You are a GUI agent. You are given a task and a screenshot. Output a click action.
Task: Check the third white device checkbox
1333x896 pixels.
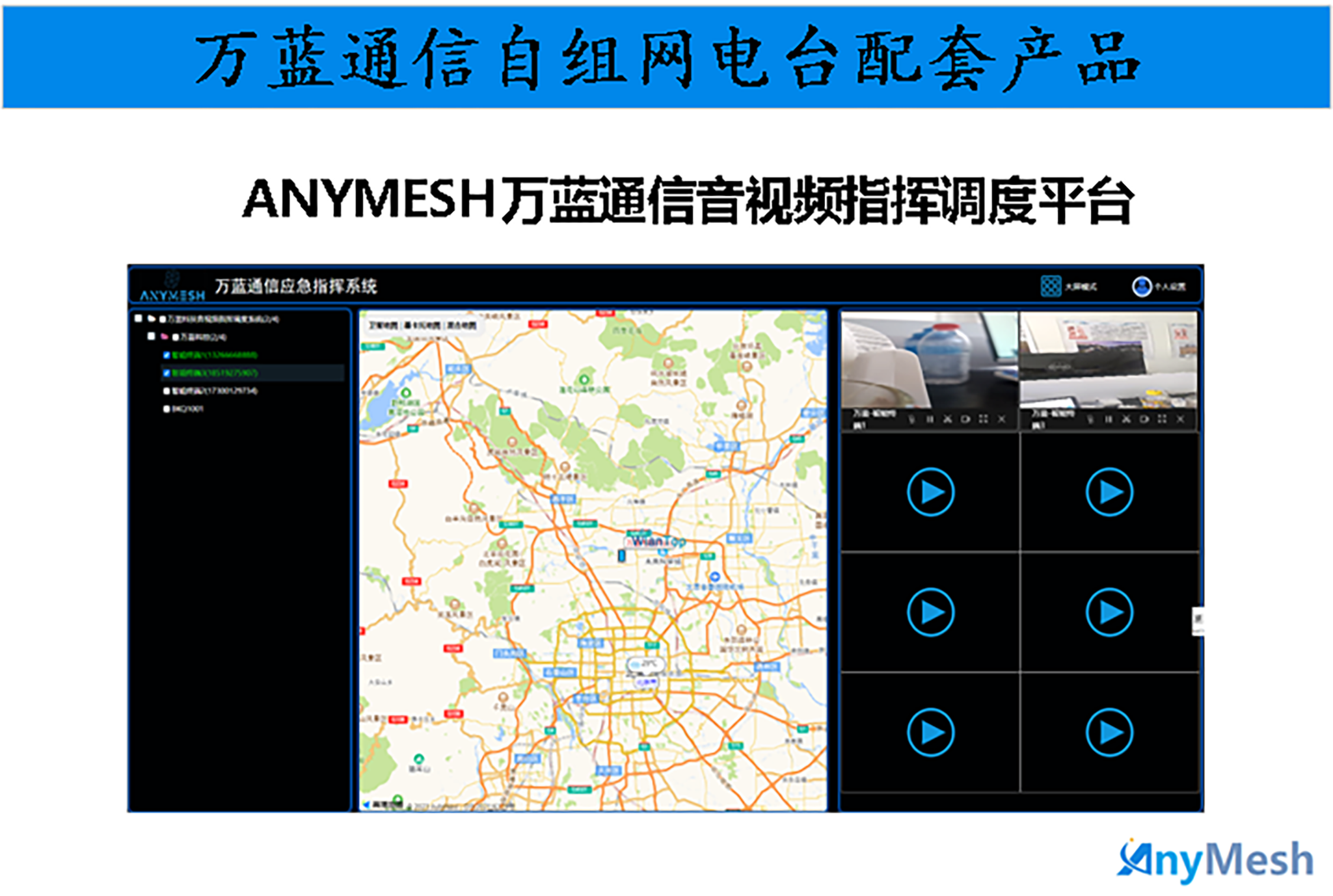(167, 391)
